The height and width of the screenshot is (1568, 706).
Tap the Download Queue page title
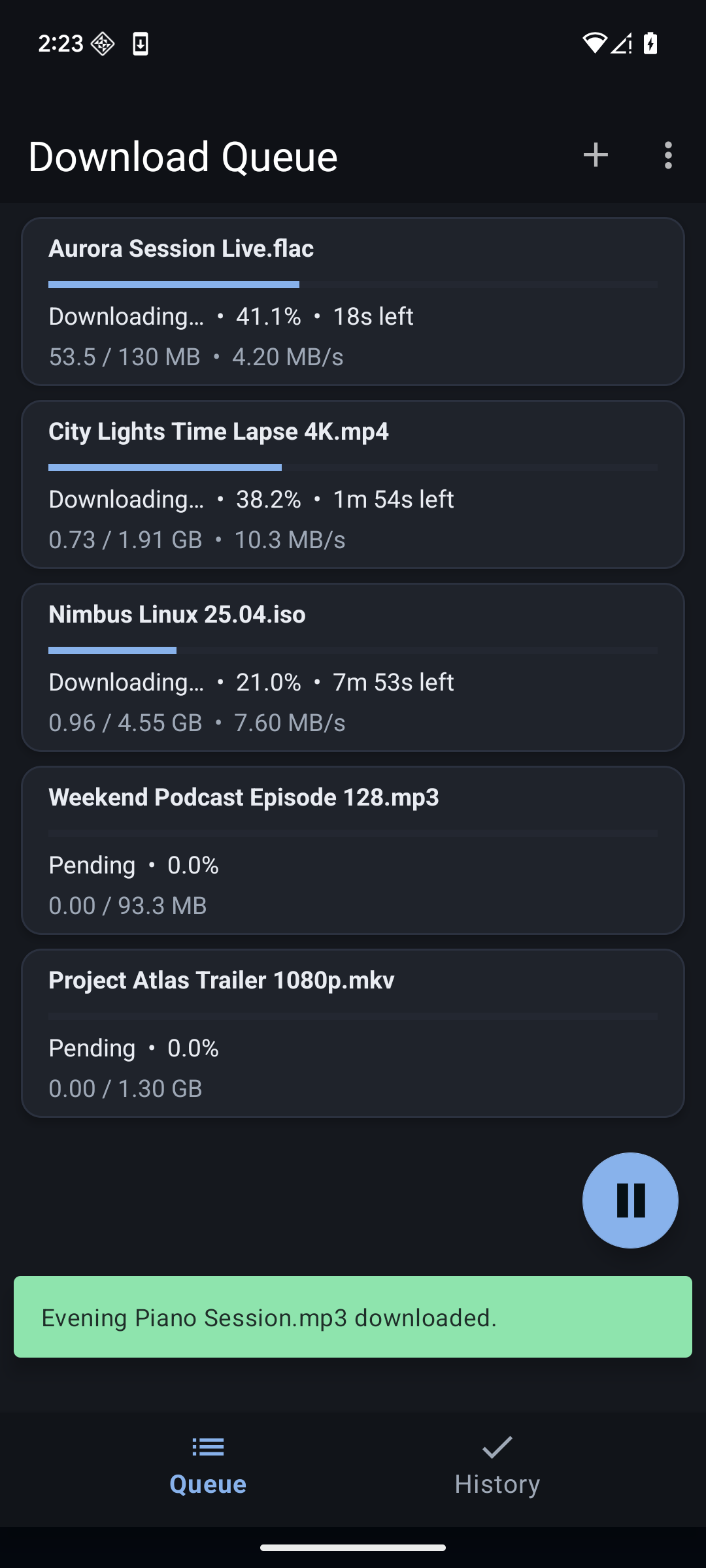click(x=183, y=157)
